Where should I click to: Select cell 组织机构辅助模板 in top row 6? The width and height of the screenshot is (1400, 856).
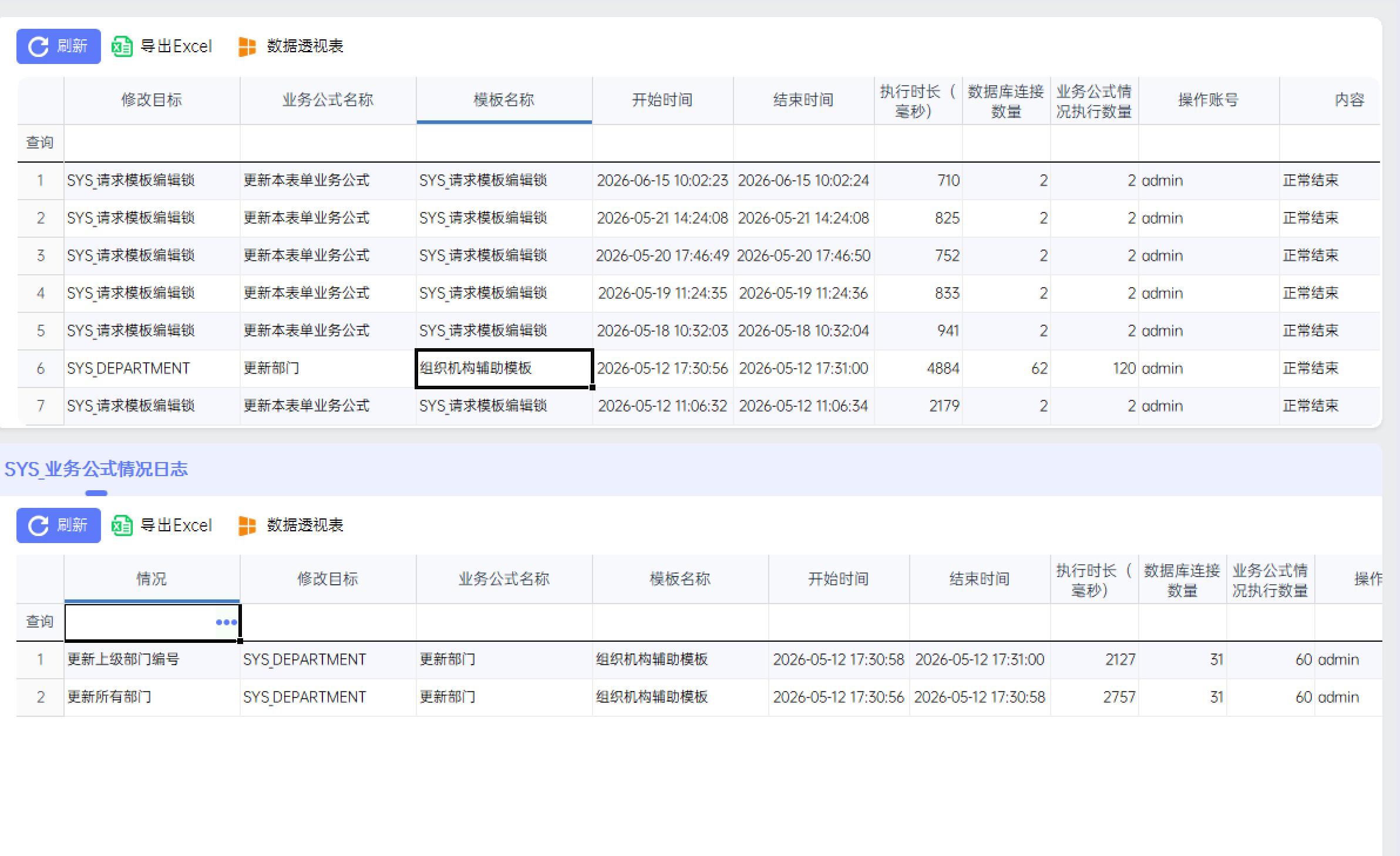(x=504, y=369)
